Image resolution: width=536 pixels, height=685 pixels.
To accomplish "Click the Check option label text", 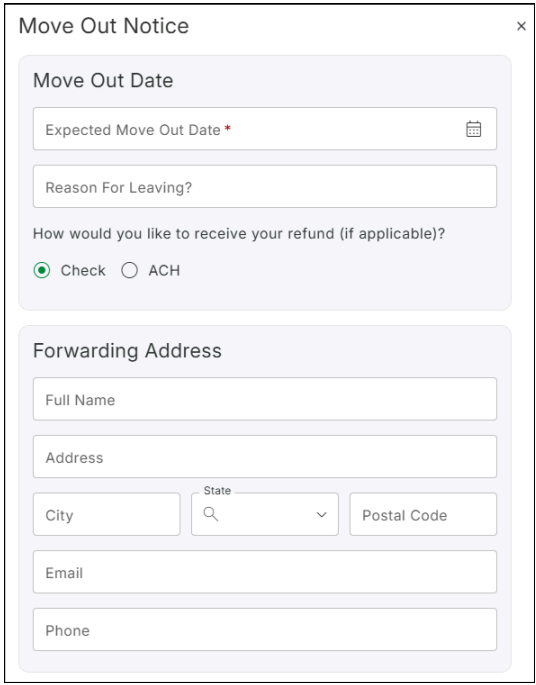I will click(83, 270).
